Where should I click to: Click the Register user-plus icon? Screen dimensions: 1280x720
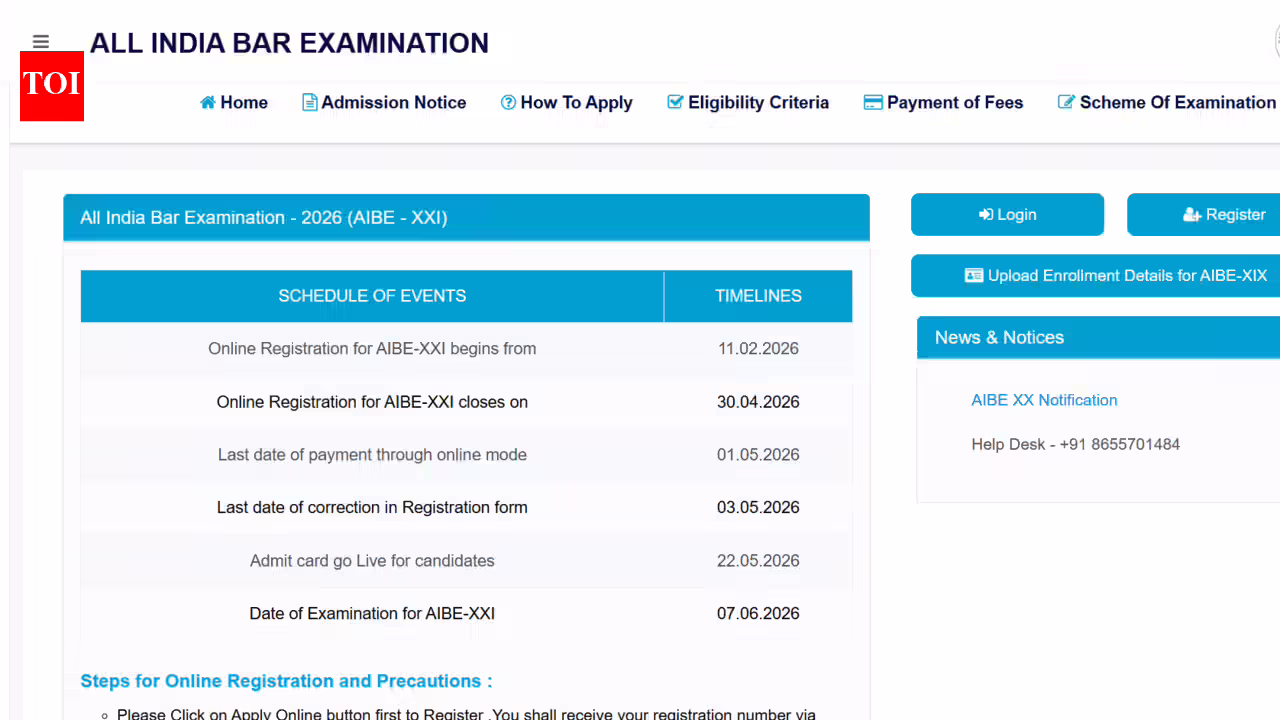point(1192,214)
